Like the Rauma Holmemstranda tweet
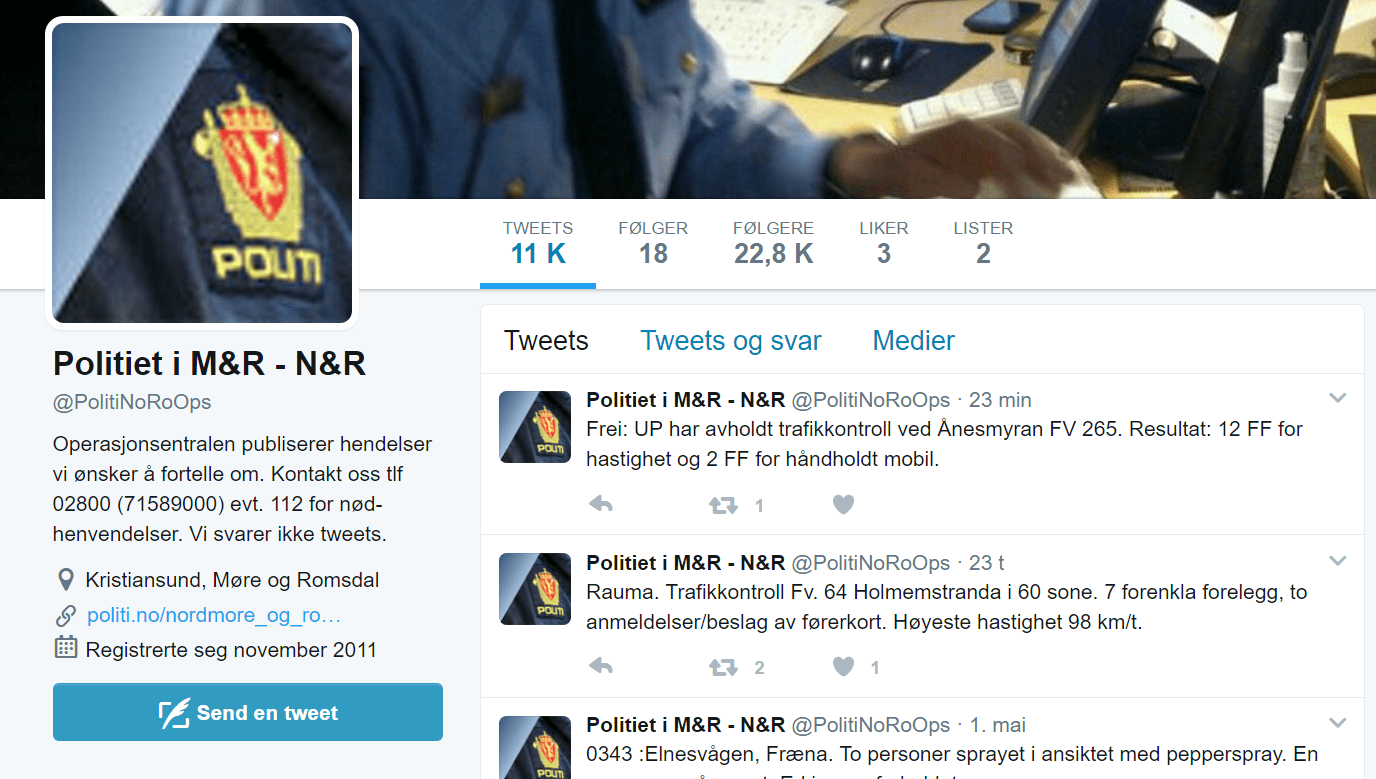This screenshot has height=779, width=1376. 844,667
